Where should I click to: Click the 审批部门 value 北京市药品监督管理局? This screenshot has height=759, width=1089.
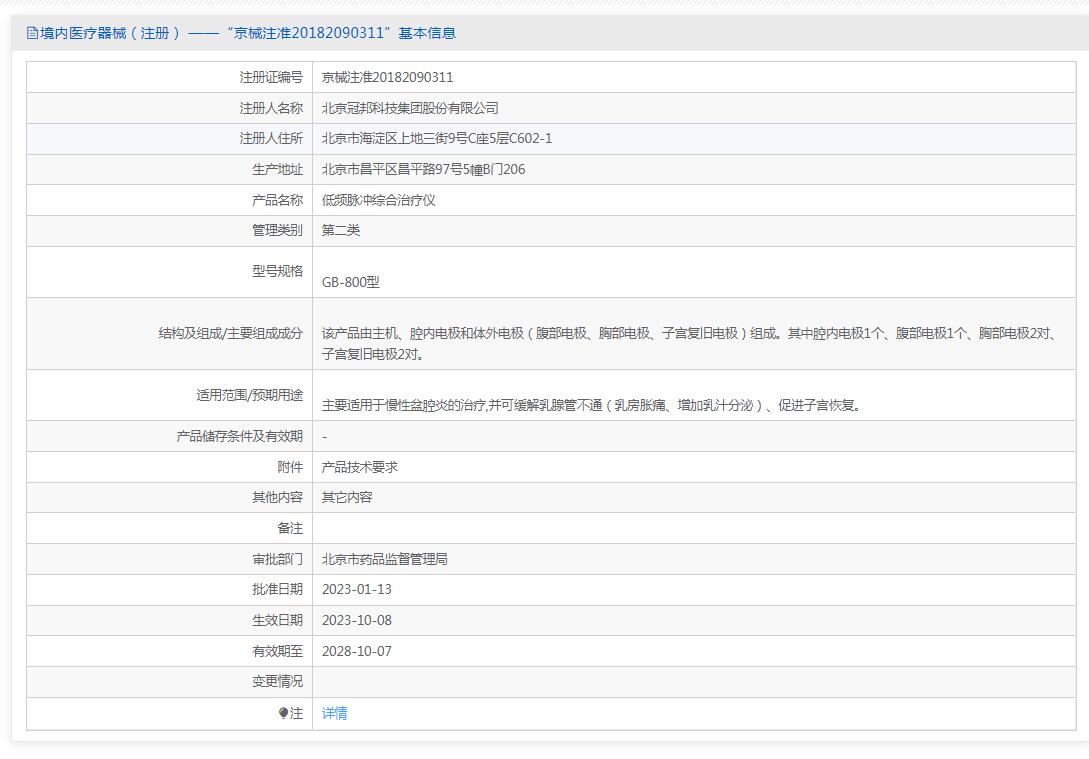coord(385,559)
